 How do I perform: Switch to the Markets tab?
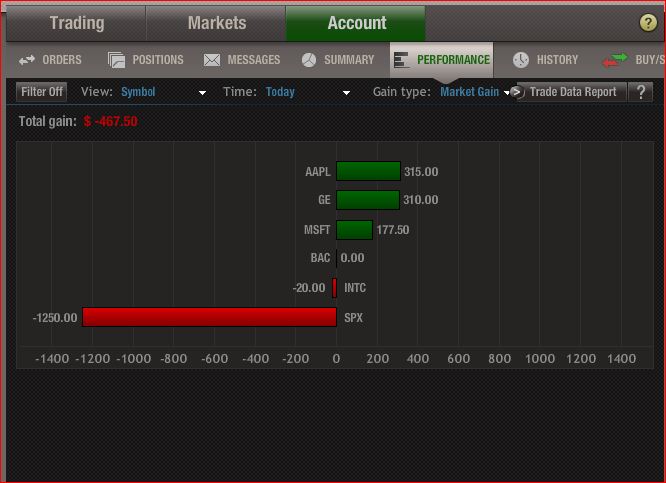(x=217, y=23)
